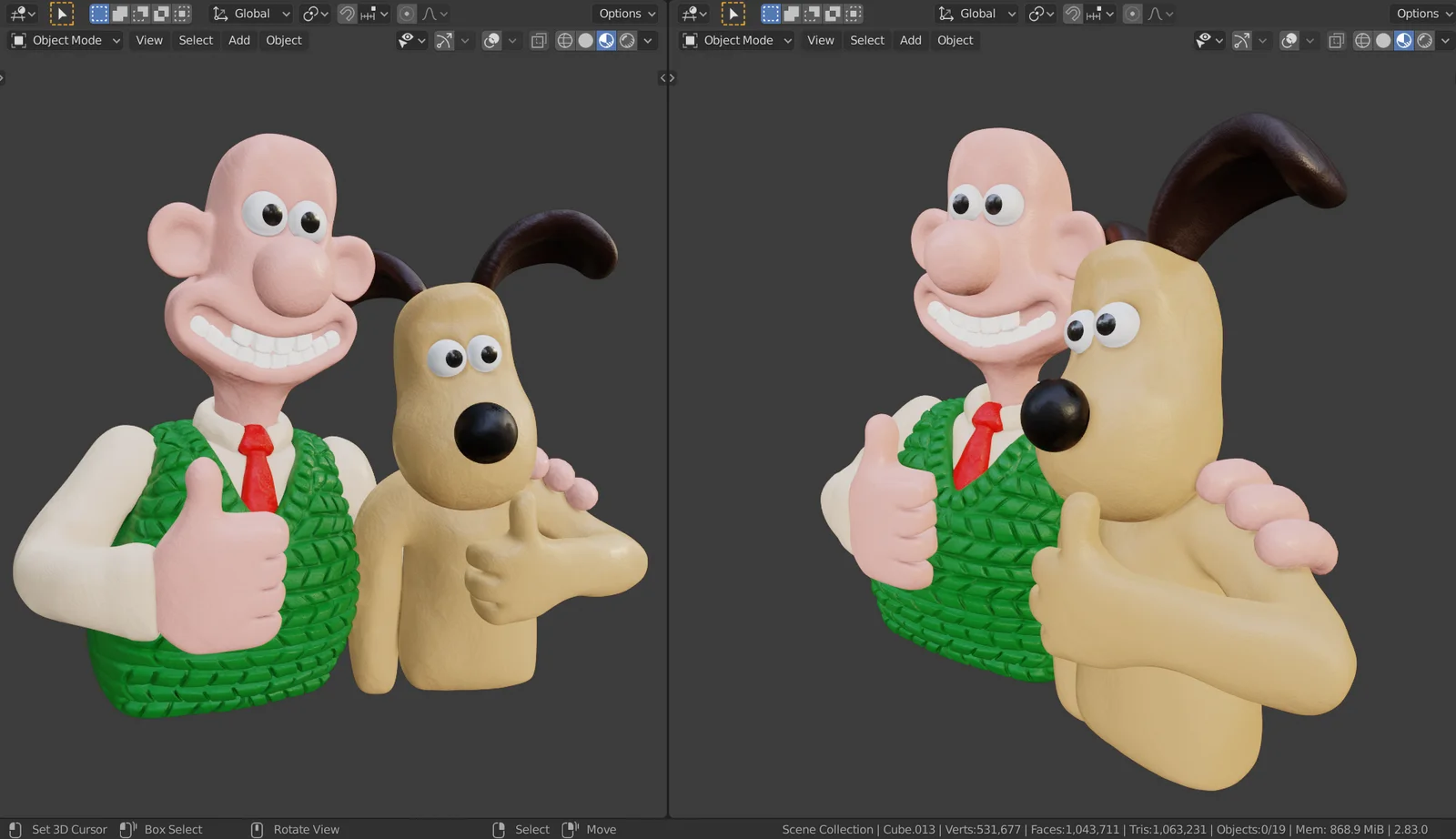This screenshot has width=1456, height=839.
Task: Click the Show Overlays icon
Action: (491, 40)
